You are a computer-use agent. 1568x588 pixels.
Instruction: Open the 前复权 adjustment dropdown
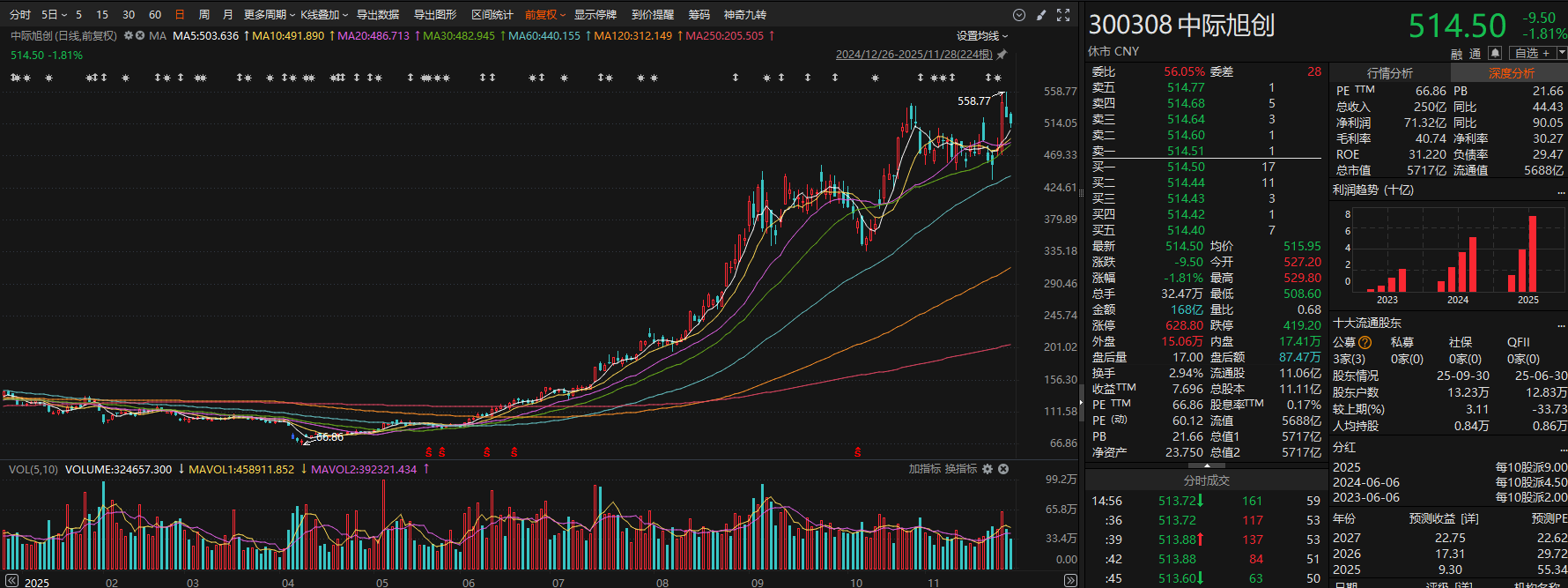(x=545, y=15)
